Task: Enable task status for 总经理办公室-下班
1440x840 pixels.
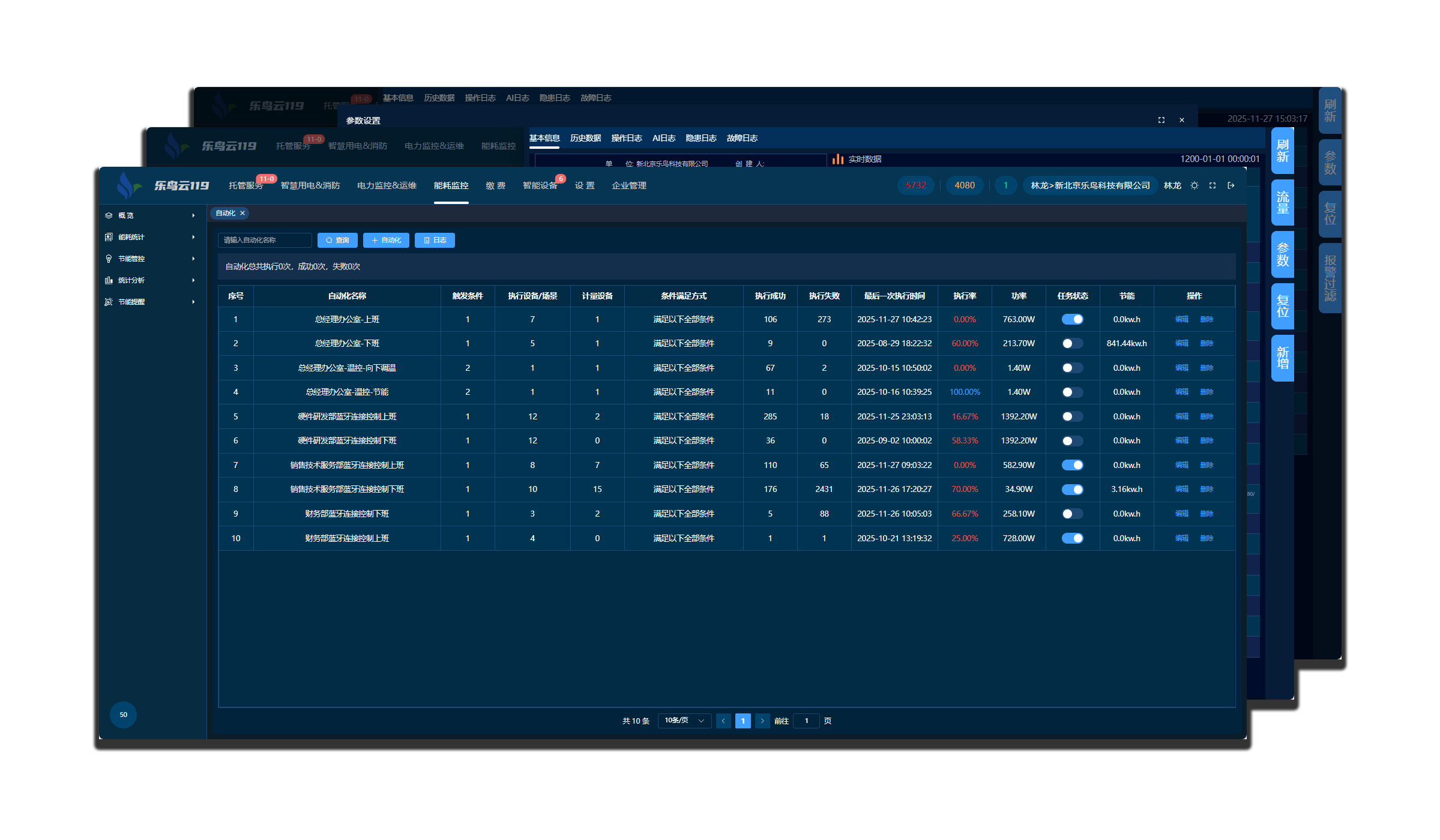Action: [x=1072, y=343]
